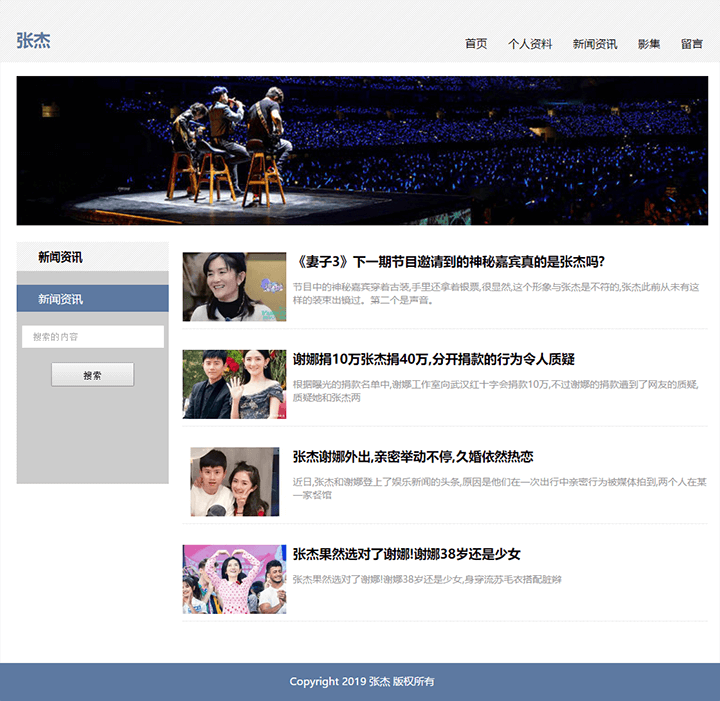Click the 新闻资讯 sidebar heading
The image size is (720, 701).
[61, 257]
